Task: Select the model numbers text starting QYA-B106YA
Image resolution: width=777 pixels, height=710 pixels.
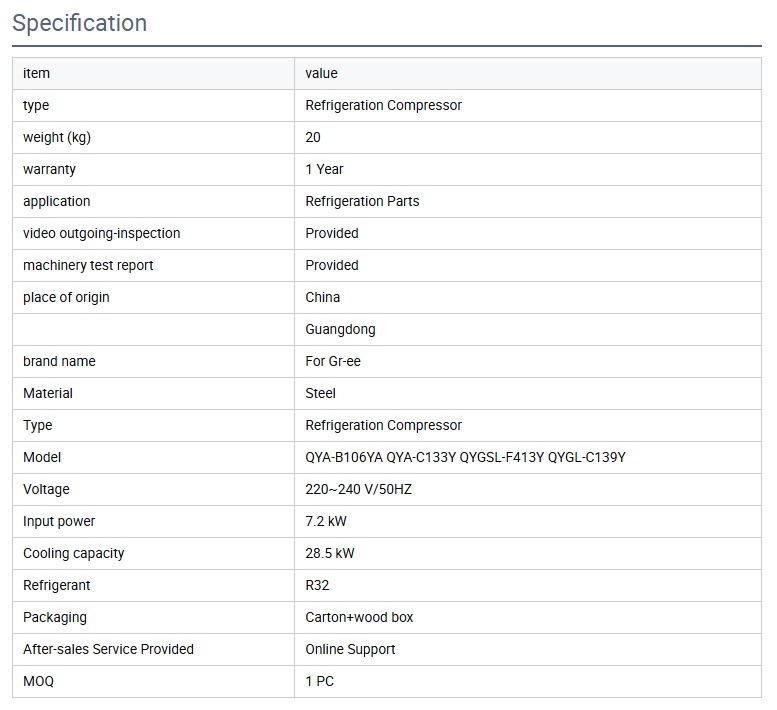Action: tap(465, 457)
